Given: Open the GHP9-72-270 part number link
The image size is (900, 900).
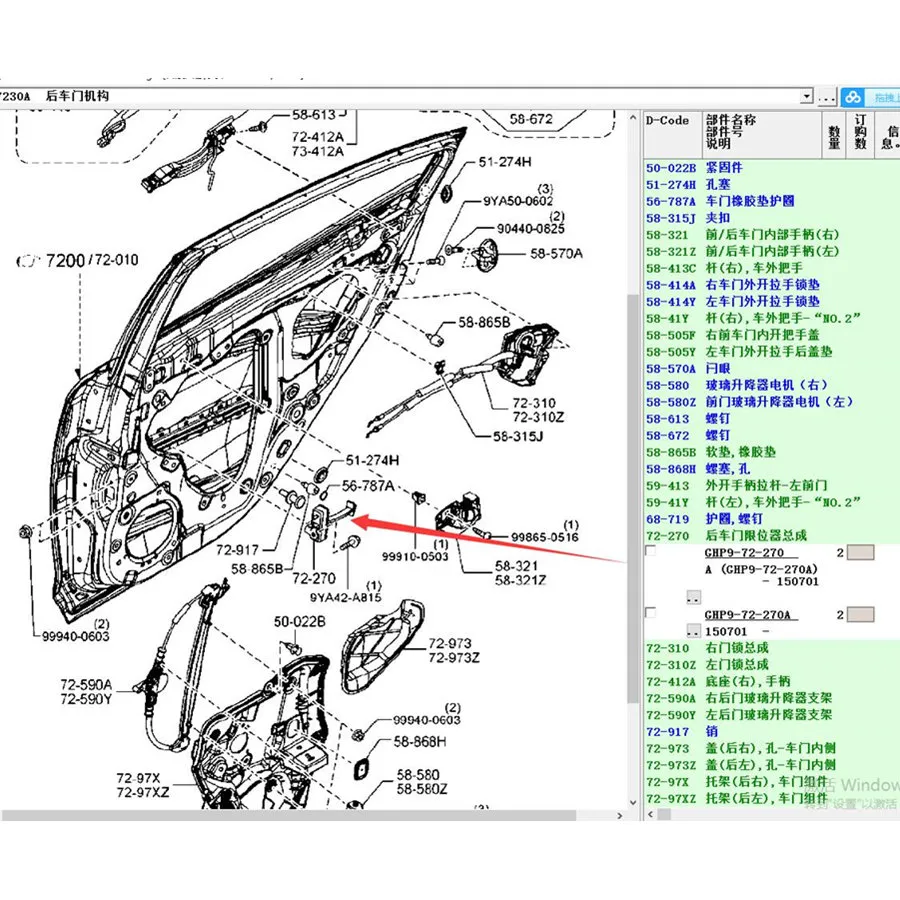Looking at the screenshot, I should [744, 553].
